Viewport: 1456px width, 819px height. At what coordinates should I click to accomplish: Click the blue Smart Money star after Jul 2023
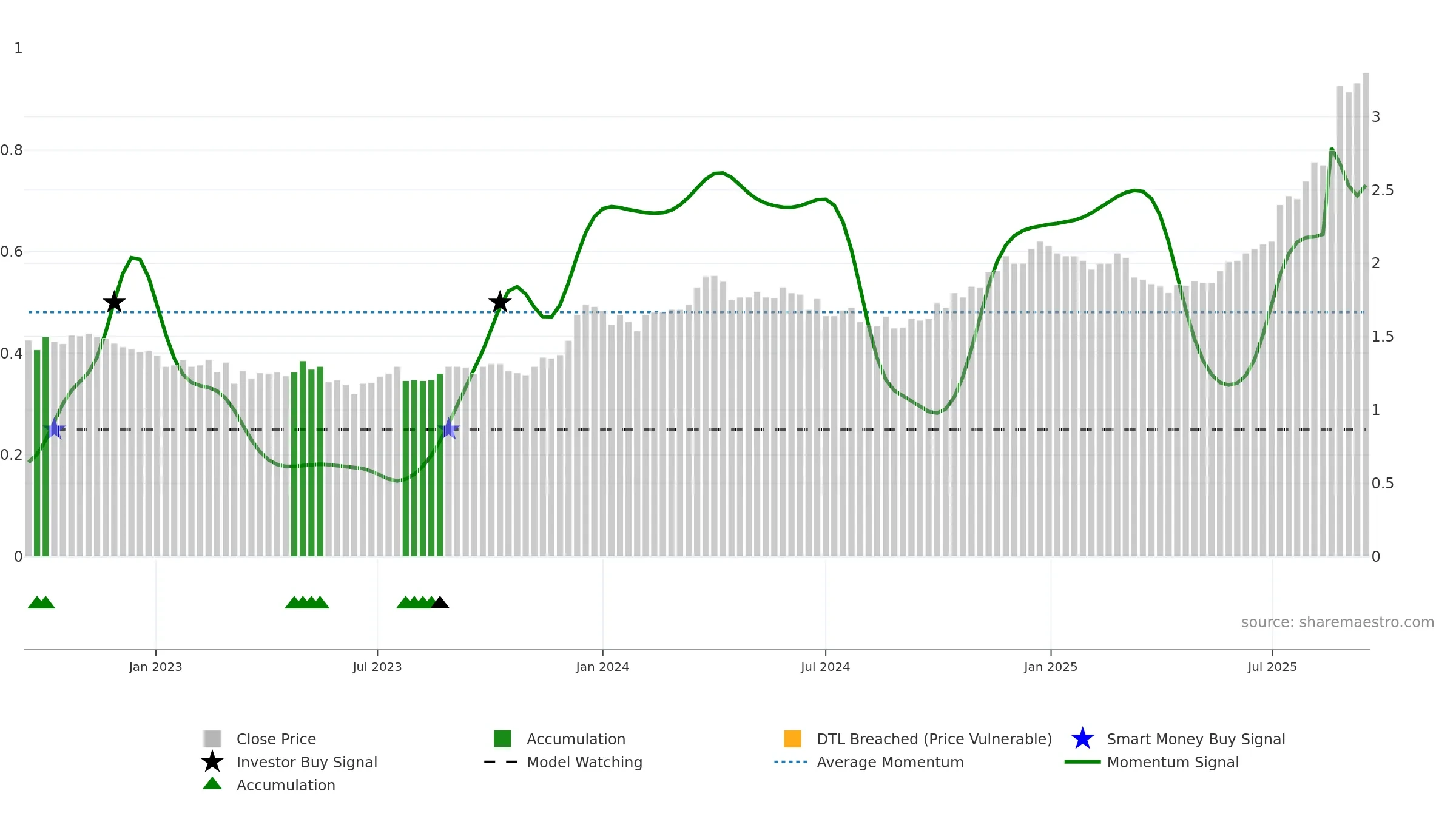pyautogui.click(x=449, y=428)
